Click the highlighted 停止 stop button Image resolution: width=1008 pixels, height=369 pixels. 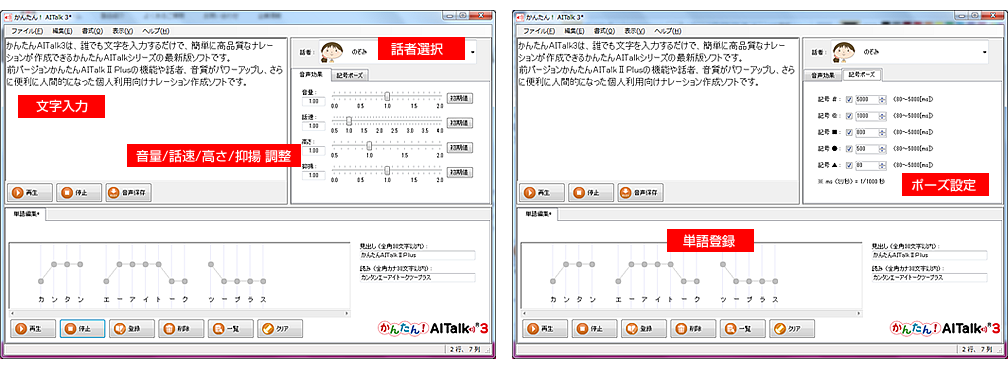(x=82, y=328)
